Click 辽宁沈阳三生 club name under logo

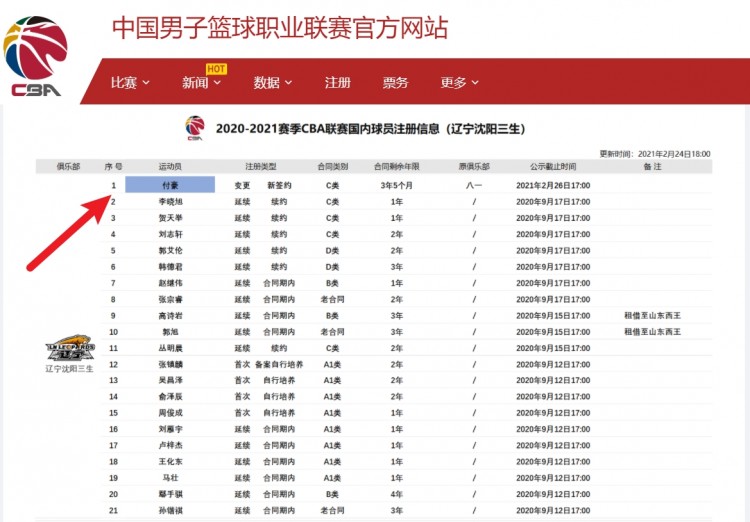click(x=69, y=369)
